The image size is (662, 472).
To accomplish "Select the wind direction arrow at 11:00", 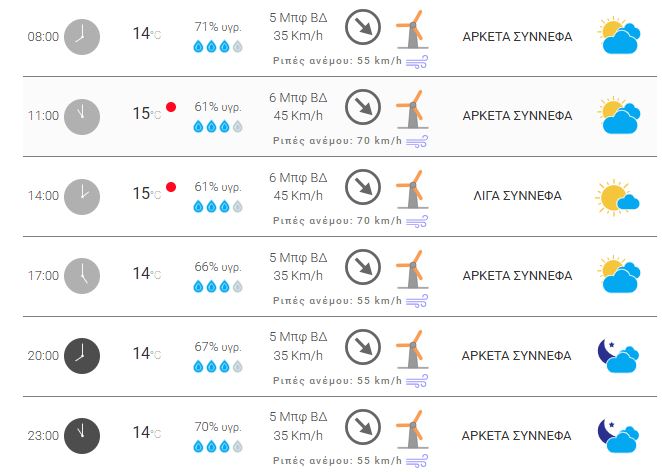I will coord(363,107).
